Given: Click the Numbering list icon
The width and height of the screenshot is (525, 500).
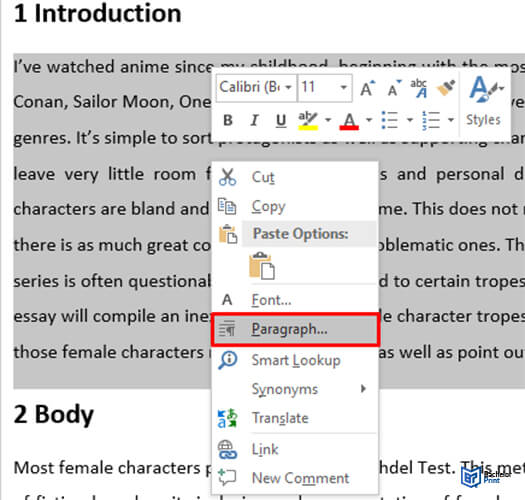Looking at the screenshot, I should [x=431, y=120].
